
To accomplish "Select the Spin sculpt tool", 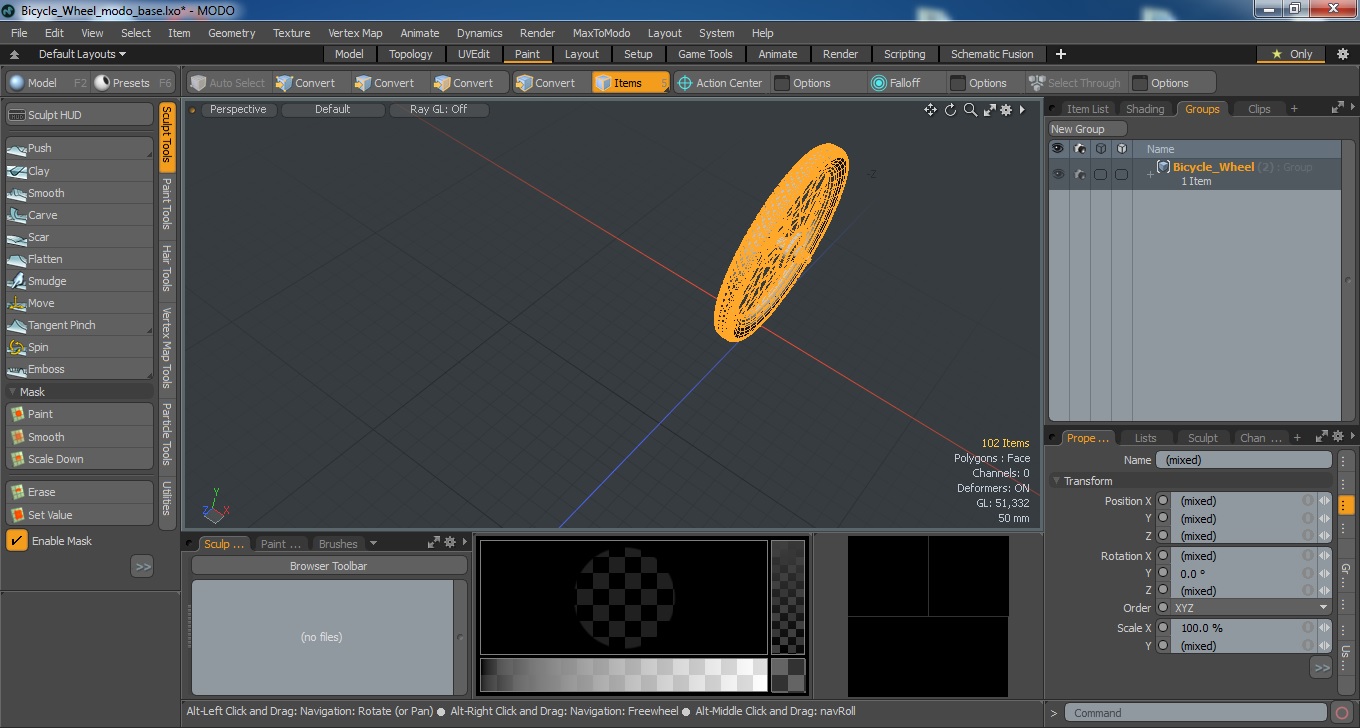I will coord(80,347).
